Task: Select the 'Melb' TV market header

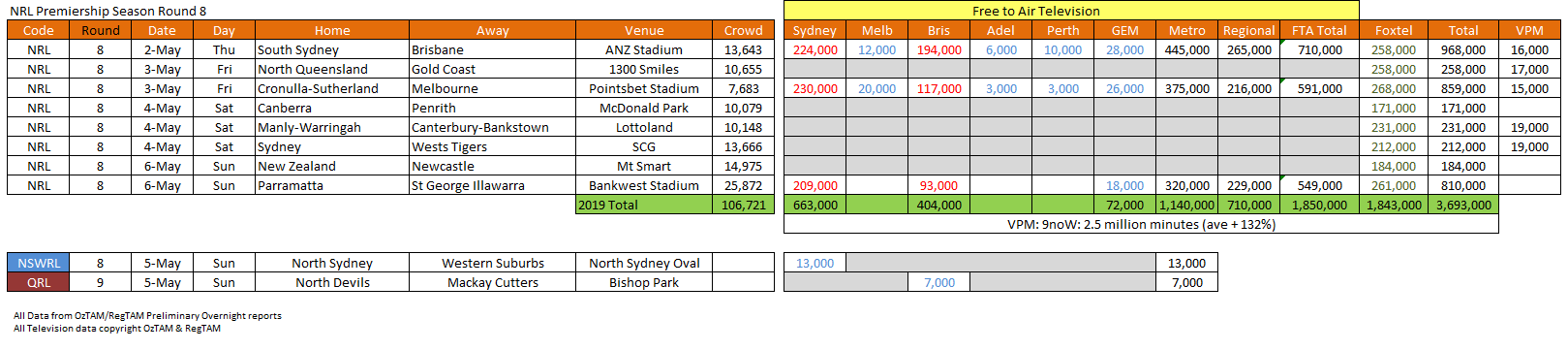Action: (877, 30)
